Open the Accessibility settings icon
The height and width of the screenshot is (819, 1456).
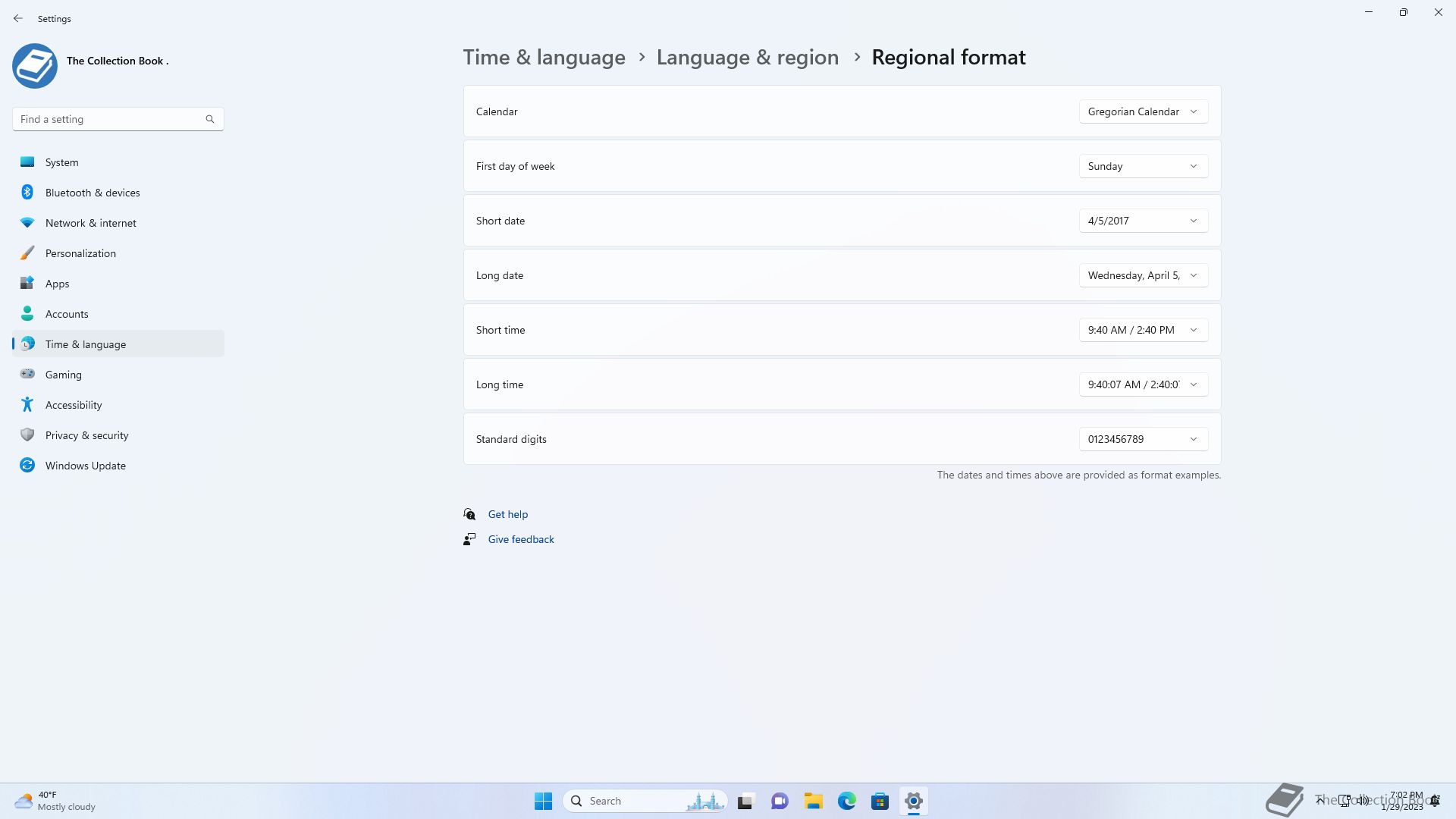pos(27,405)
